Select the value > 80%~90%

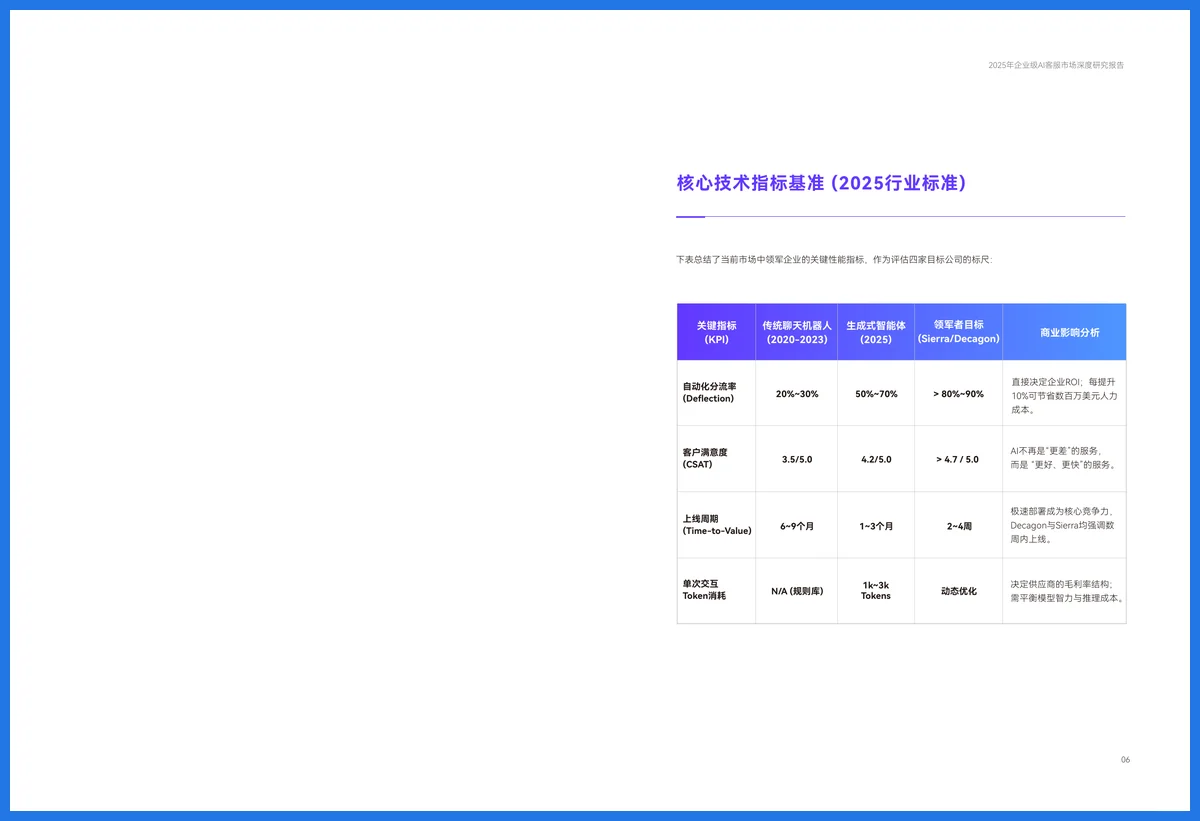957,393
